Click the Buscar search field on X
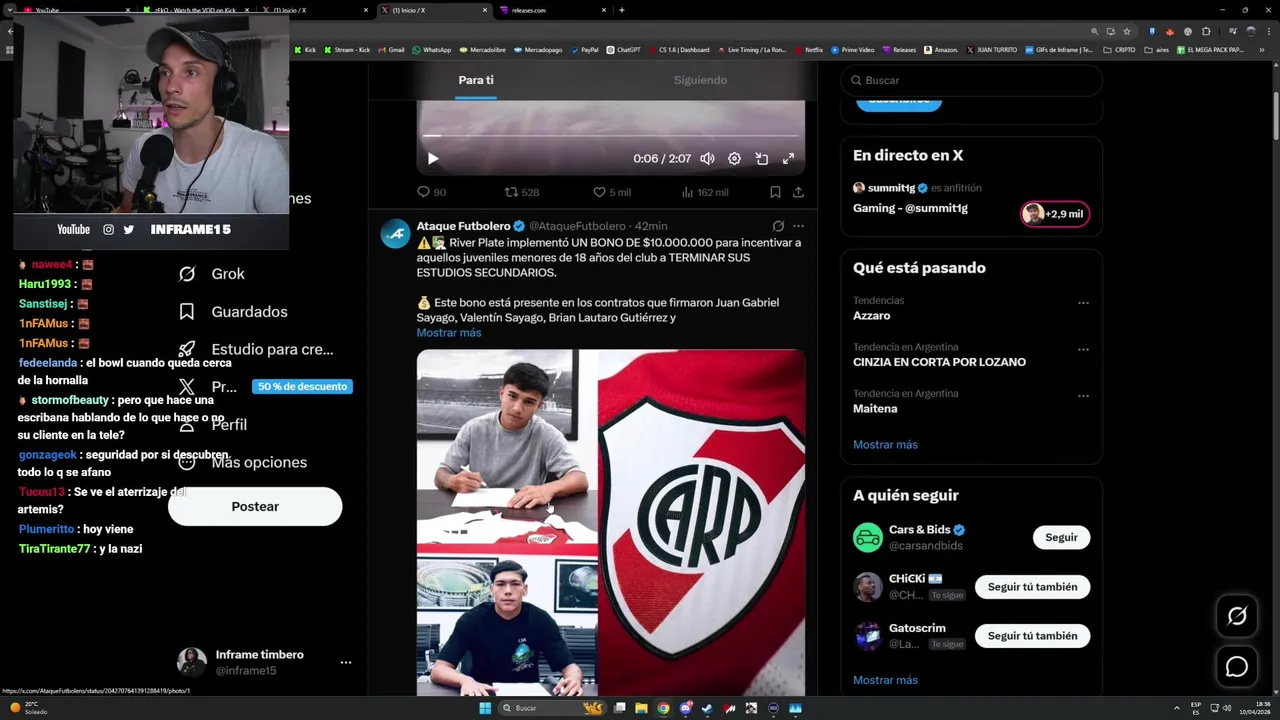 click(971, 80)
